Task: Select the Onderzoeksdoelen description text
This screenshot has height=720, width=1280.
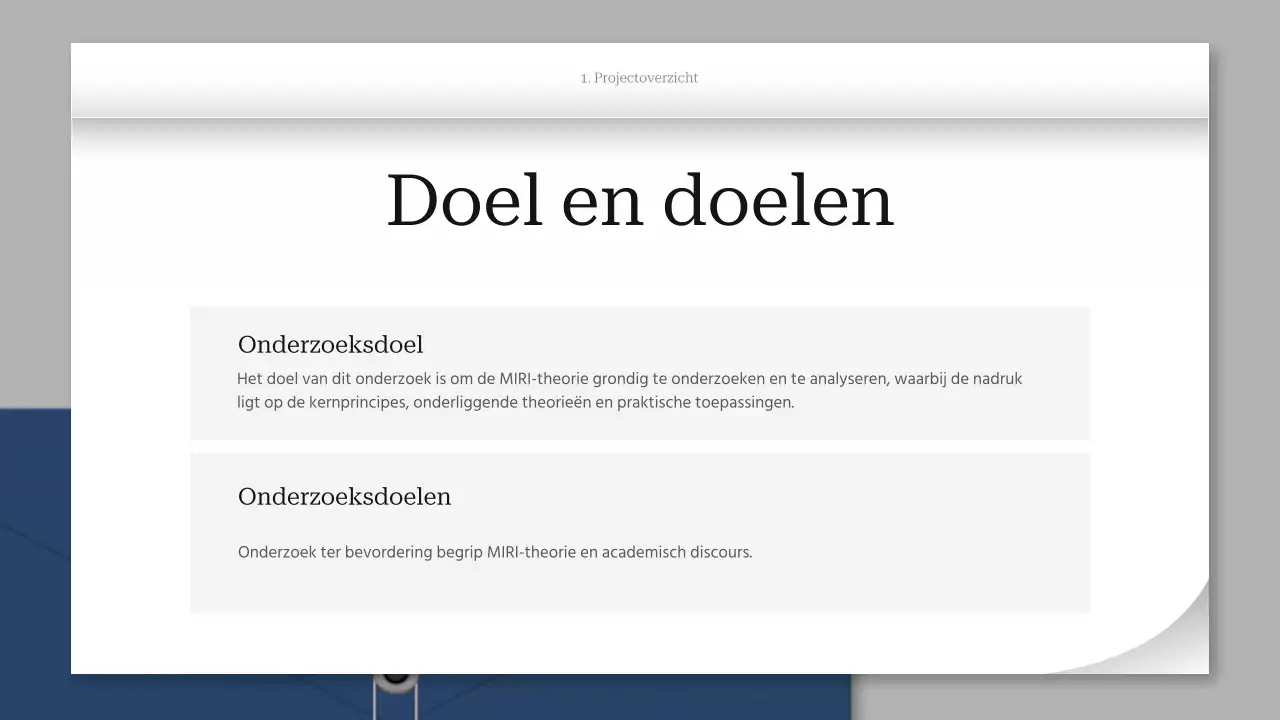Action: pyautogui.click(x=495, y=552)
